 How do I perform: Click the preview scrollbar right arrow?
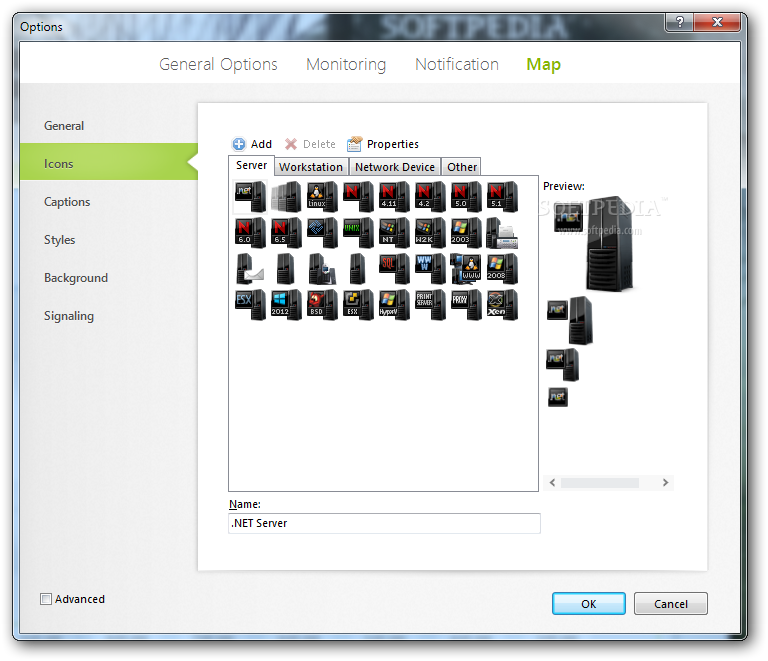pos(665,482)
